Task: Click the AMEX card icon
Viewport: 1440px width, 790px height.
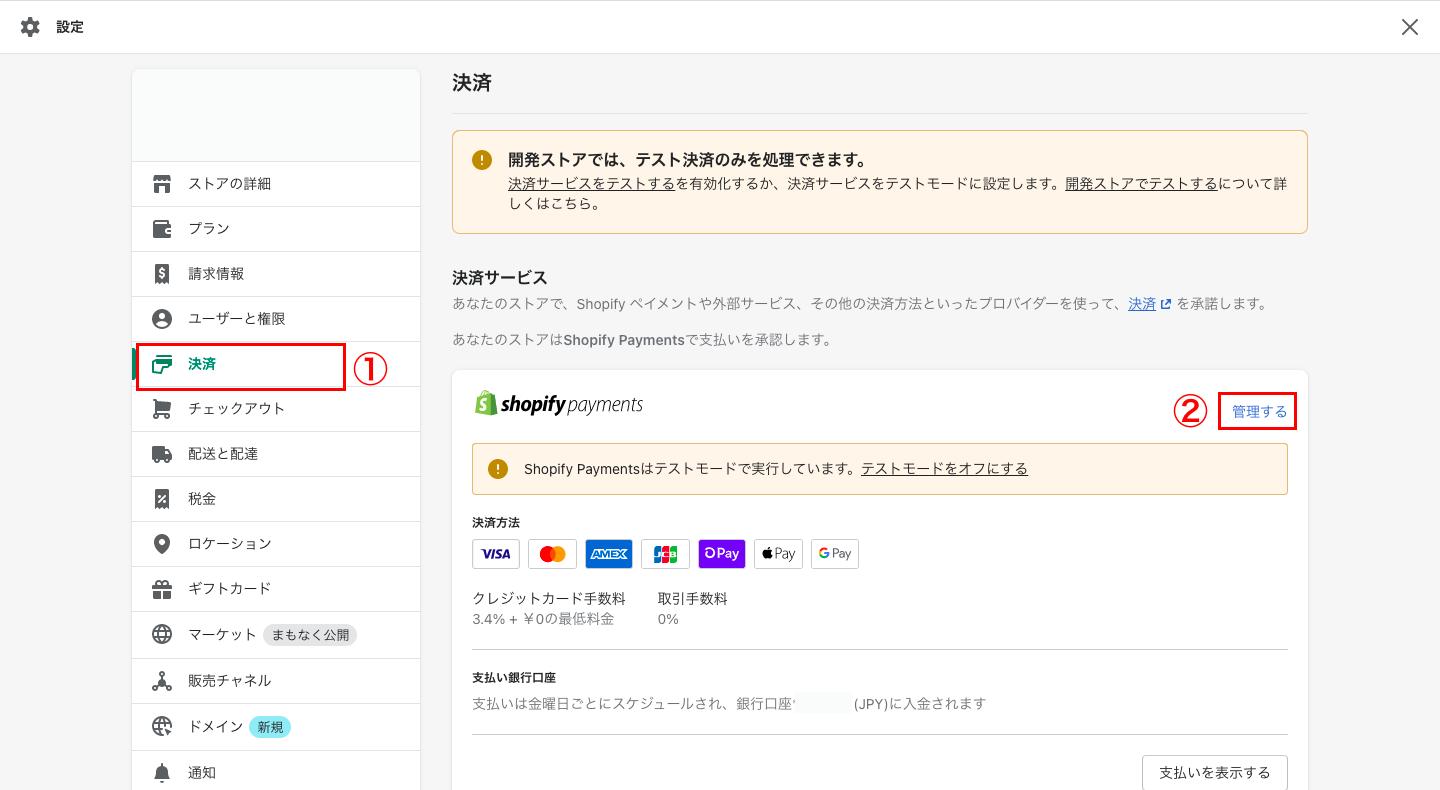Action: [x=609, y=554]
